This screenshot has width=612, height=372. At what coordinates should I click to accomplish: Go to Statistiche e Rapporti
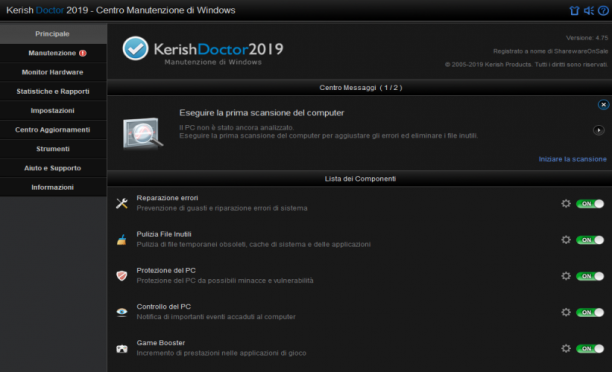click(x=53, y=91)
